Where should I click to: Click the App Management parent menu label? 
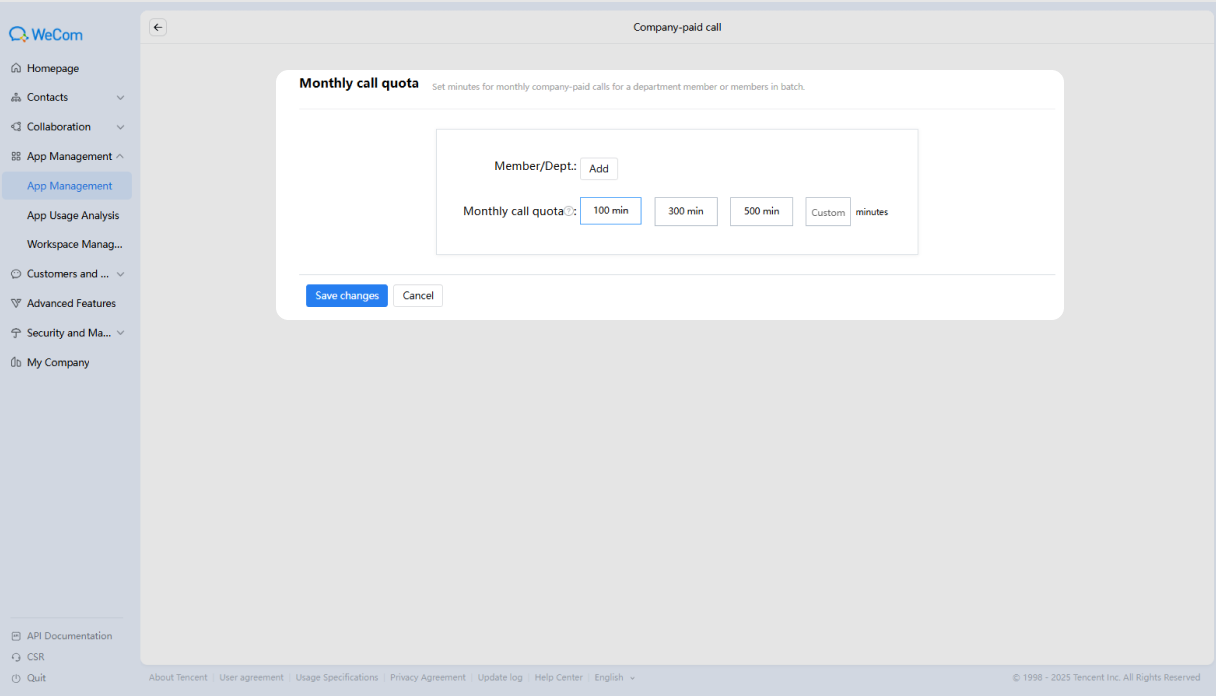pos(69,156)
